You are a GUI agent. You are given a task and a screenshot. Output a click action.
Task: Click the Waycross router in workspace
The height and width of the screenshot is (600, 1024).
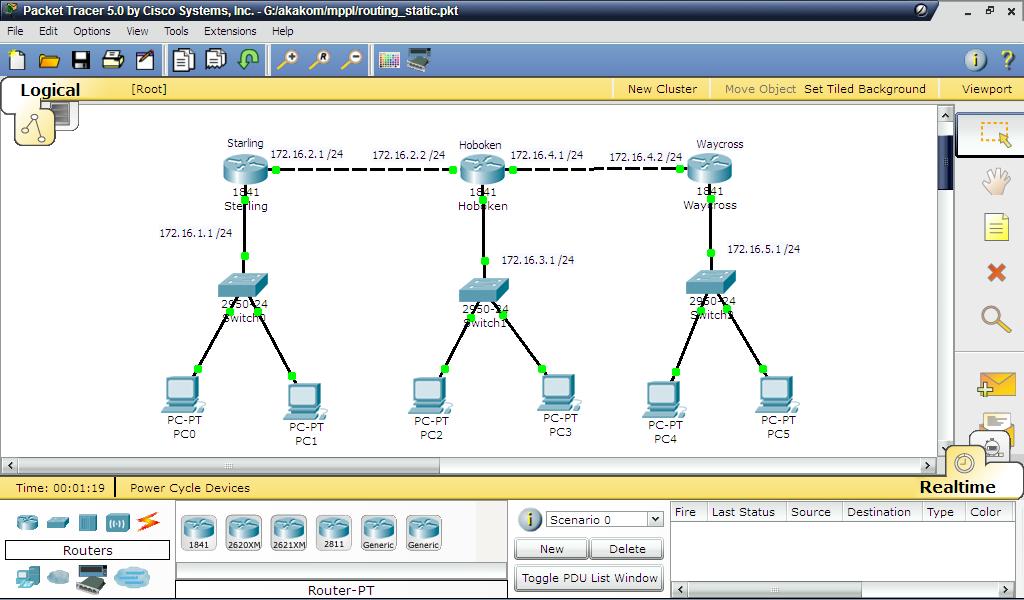[709, 169]
